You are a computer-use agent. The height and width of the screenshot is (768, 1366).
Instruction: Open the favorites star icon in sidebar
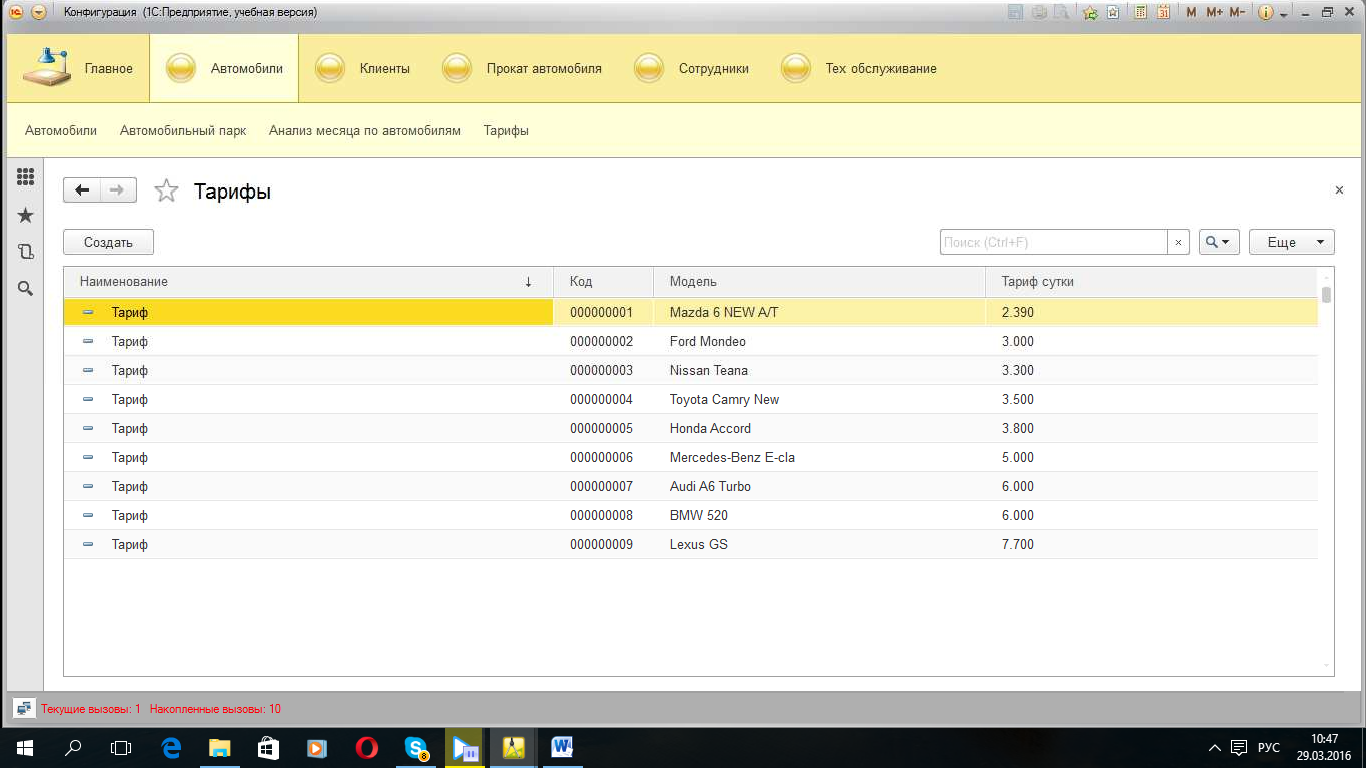point(26,215)
